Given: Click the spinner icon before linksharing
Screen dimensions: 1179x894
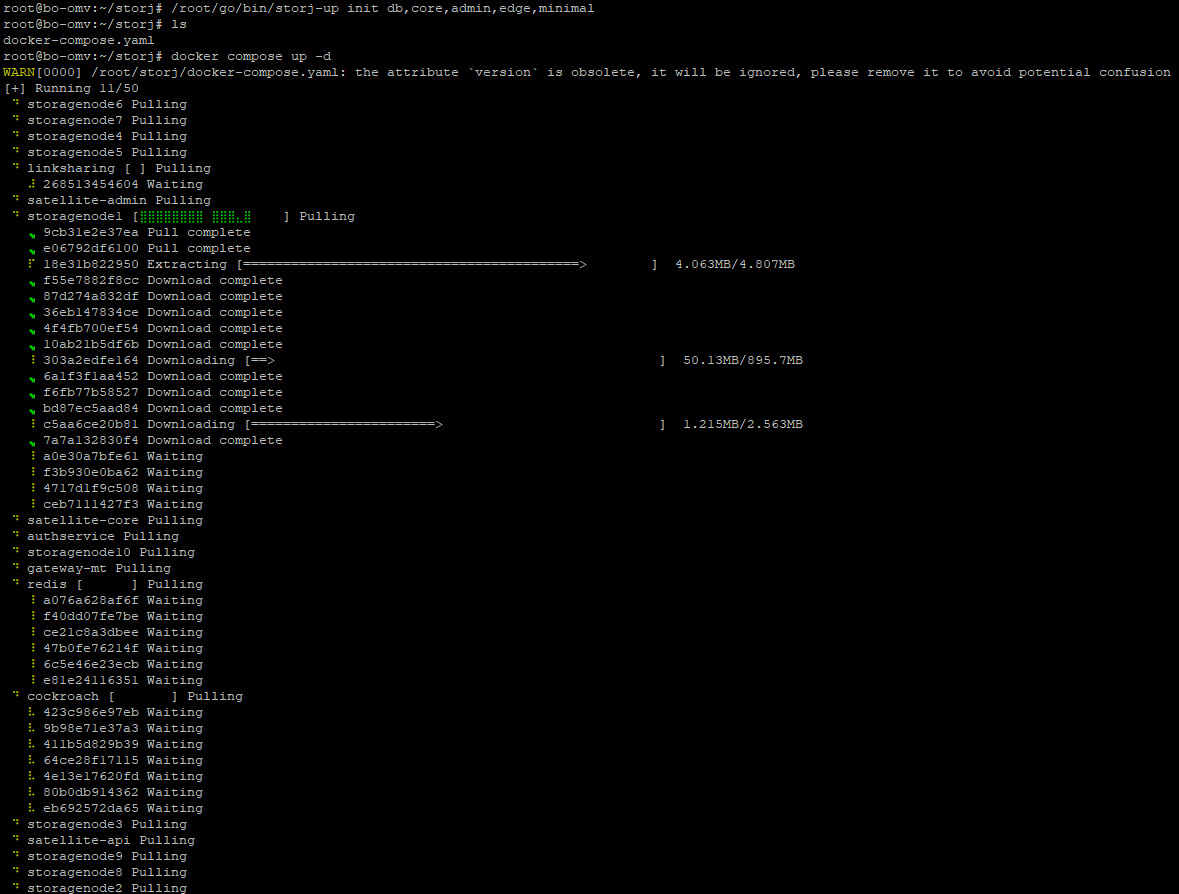Looking at the screenshot, I should tap(16, 168).
